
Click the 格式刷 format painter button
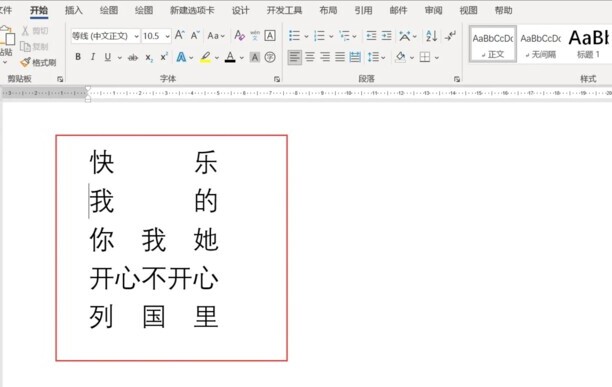pyautogui.click(x=38, y=62)
